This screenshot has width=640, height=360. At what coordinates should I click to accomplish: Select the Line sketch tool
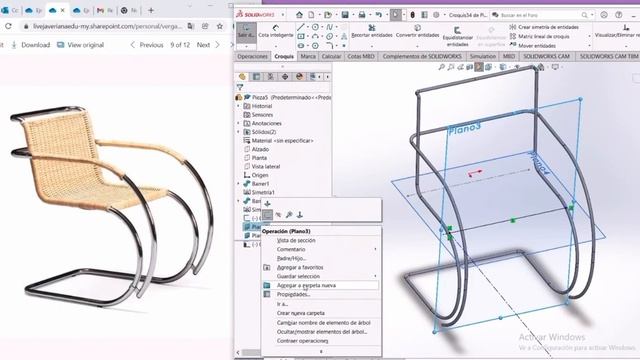[300, 27]
